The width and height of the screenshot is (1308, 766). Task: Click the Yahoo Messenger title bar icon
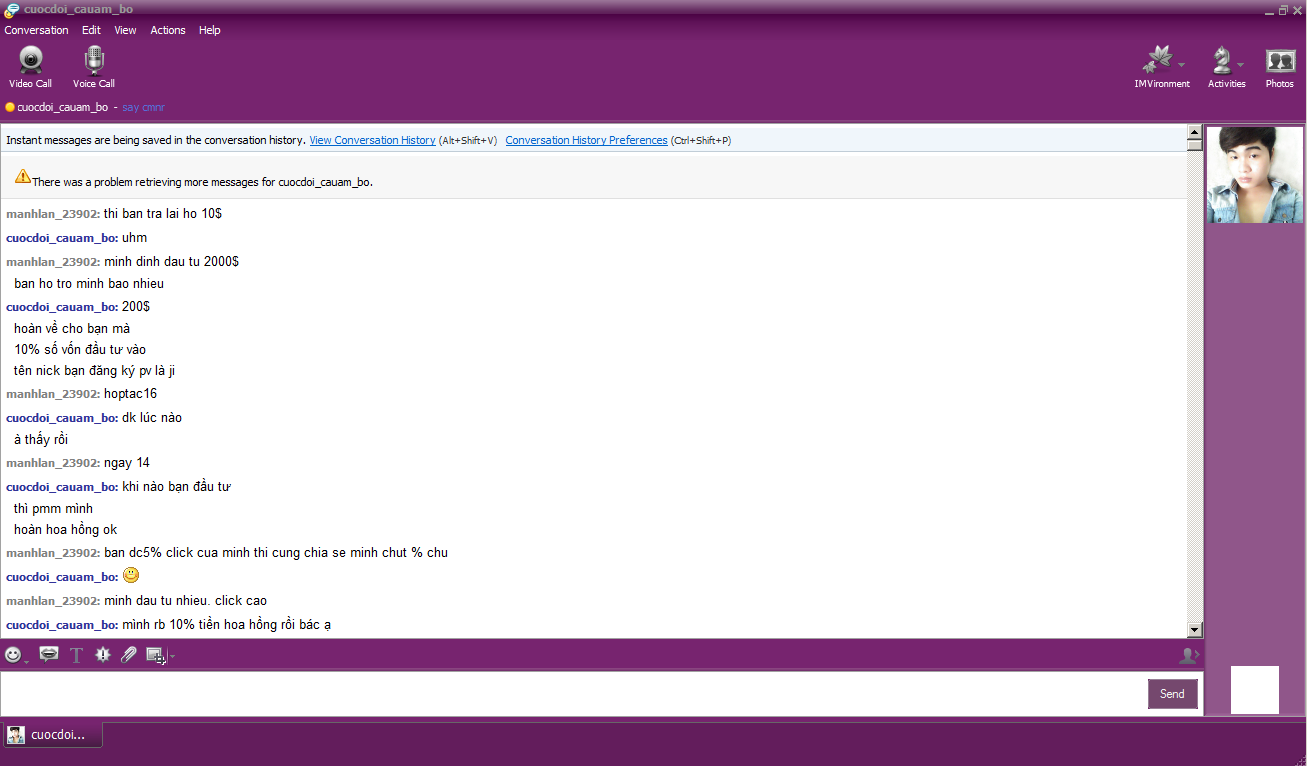click(11, 10)
